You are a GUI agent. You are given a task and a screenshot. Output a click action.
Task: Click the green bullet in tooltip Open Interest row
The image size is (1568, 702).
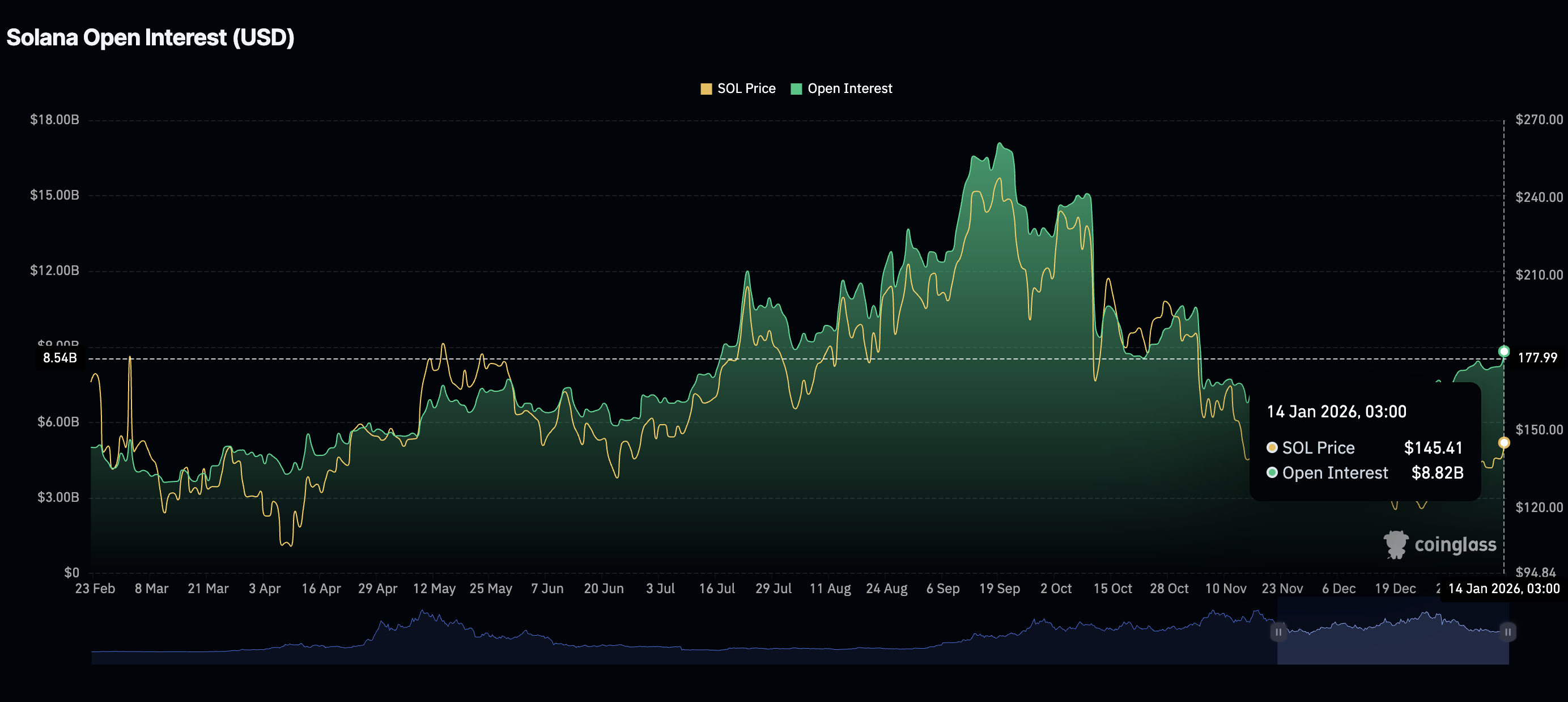[1272, 472]
